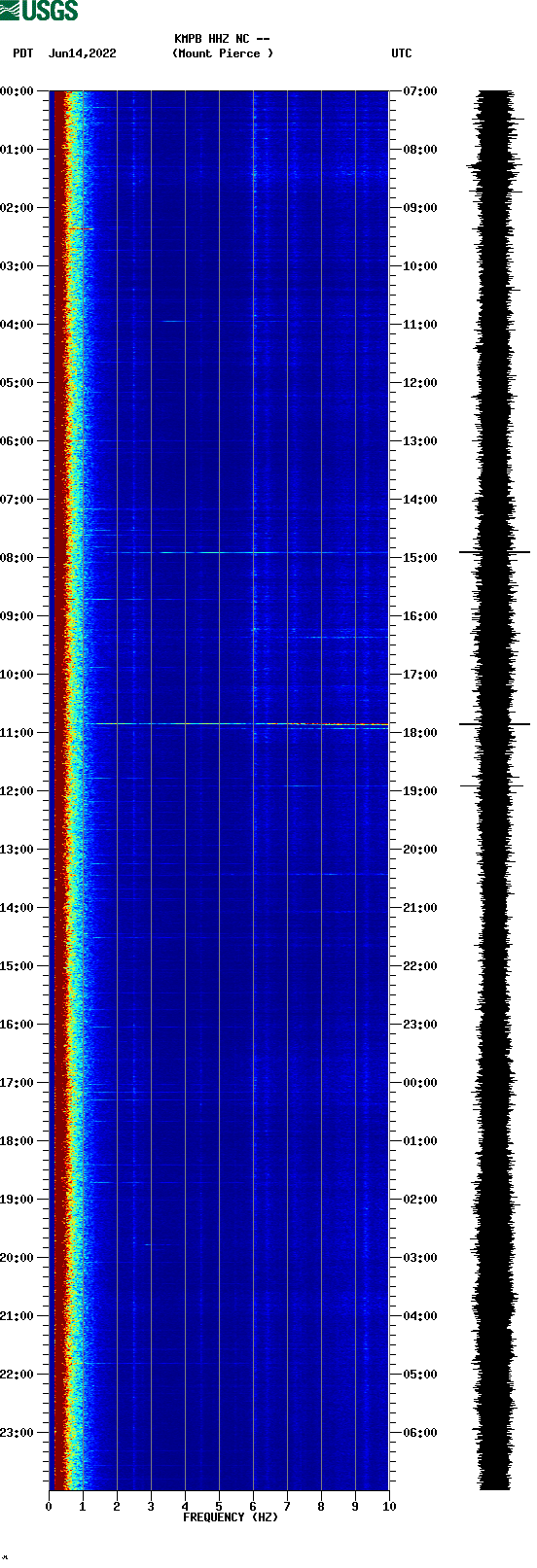Click the 23:00 PDT time label
The image size is (537, 1568).
(x=18, y=1433)
